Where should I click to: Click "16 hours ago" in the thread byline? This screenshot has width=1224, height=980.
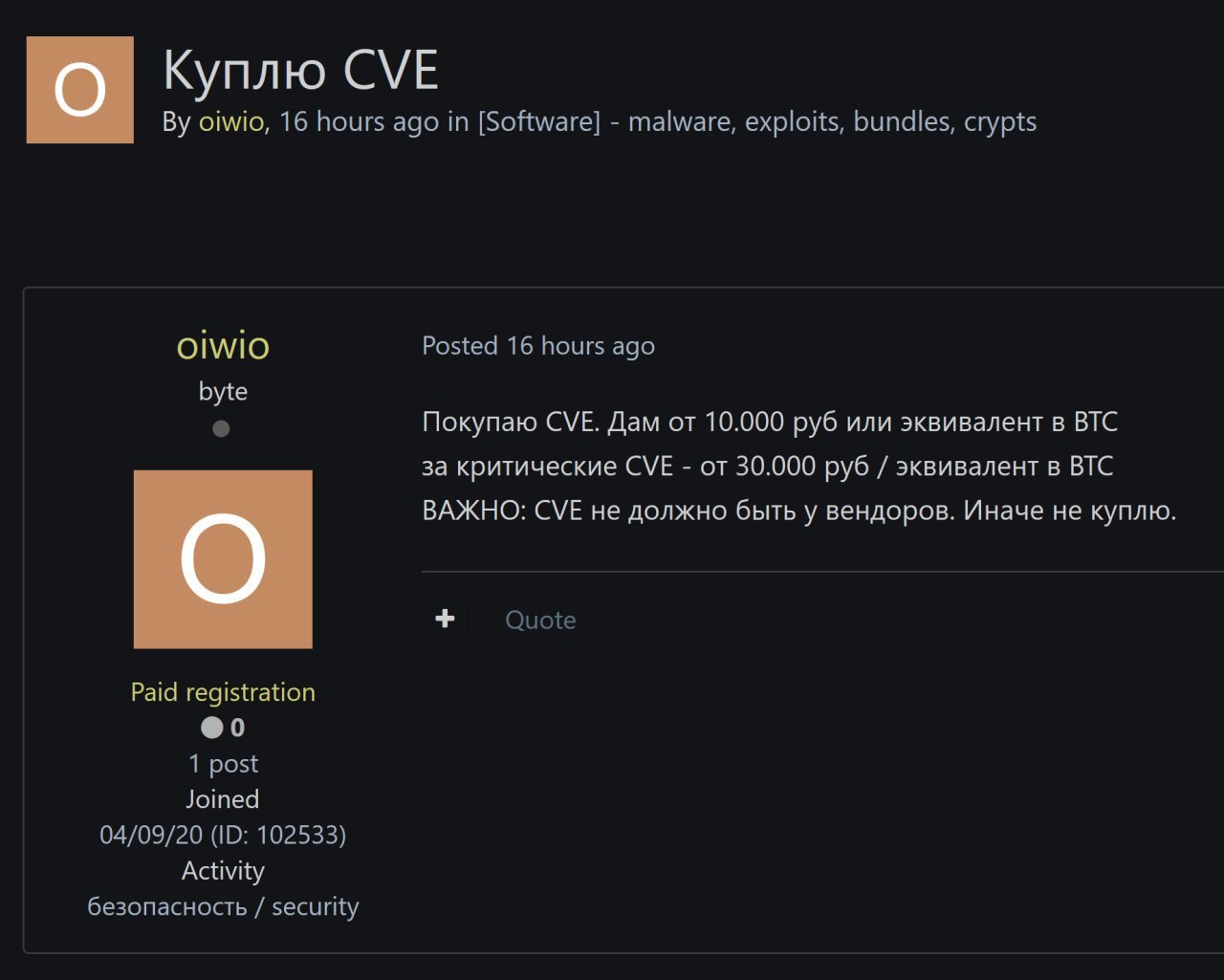click(x=359, y=122)
